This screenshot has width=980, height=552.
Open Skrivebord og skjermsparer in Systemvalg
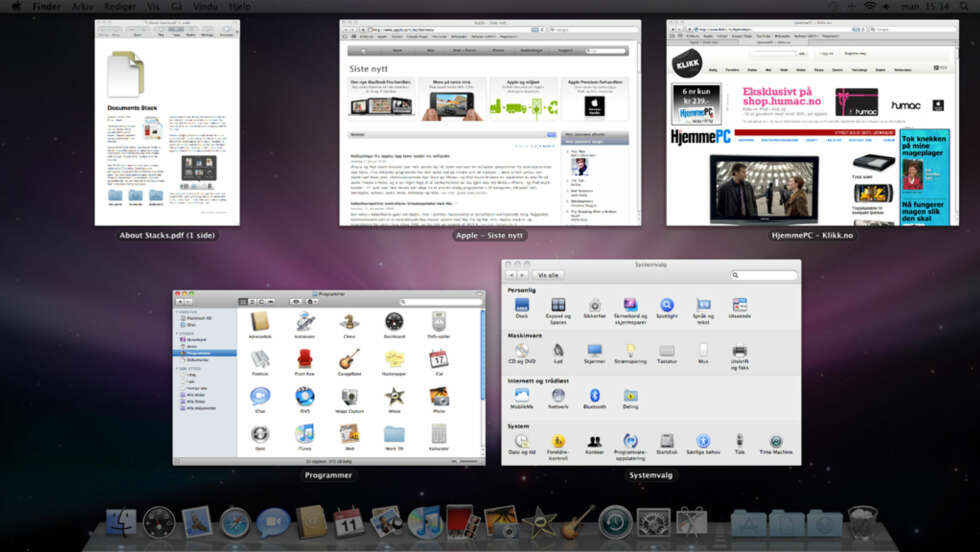pos(631,310)
